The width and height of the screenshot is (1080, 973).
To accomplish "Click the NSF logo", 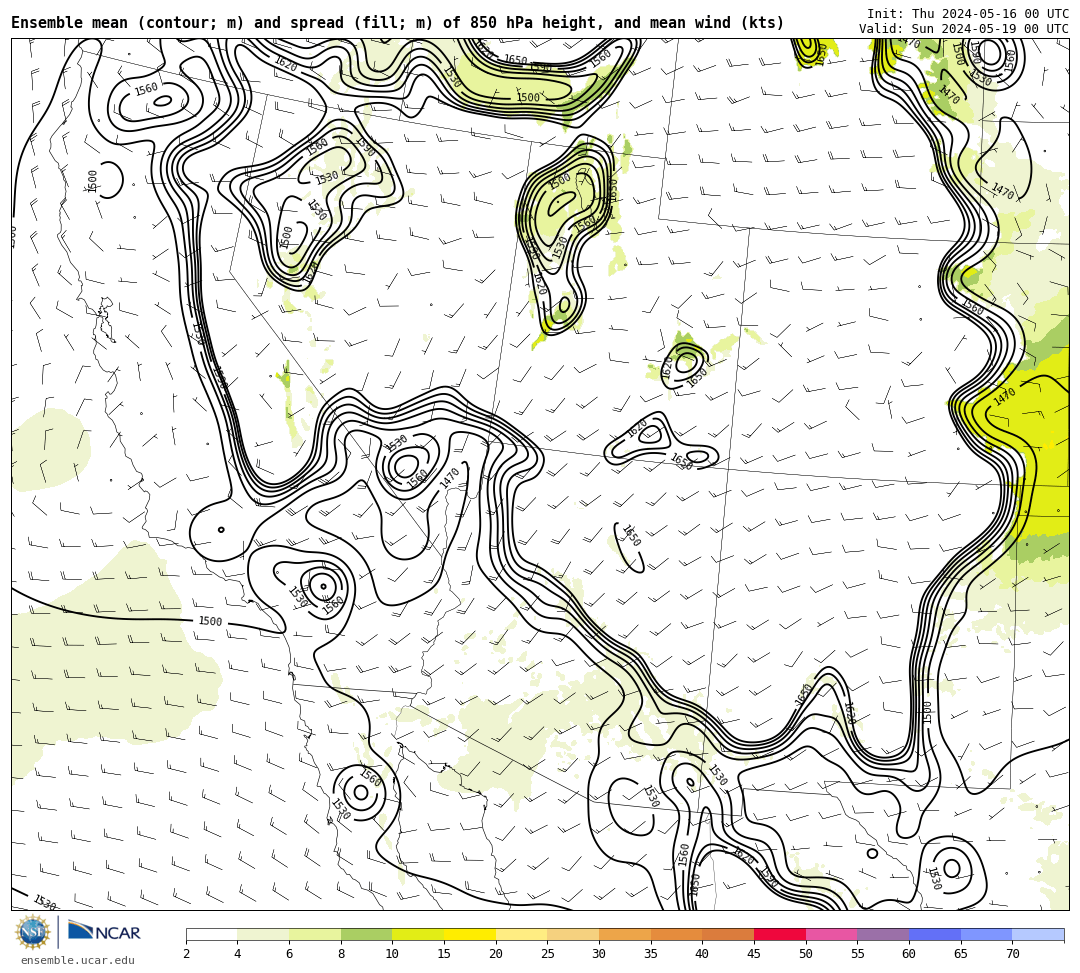I will pyautogui.click(x=33, y=932).
